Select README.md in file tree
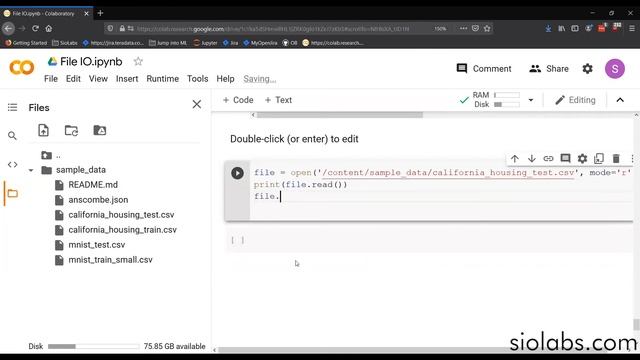This screenshot has height=360, width=640. tap(93, 185)
